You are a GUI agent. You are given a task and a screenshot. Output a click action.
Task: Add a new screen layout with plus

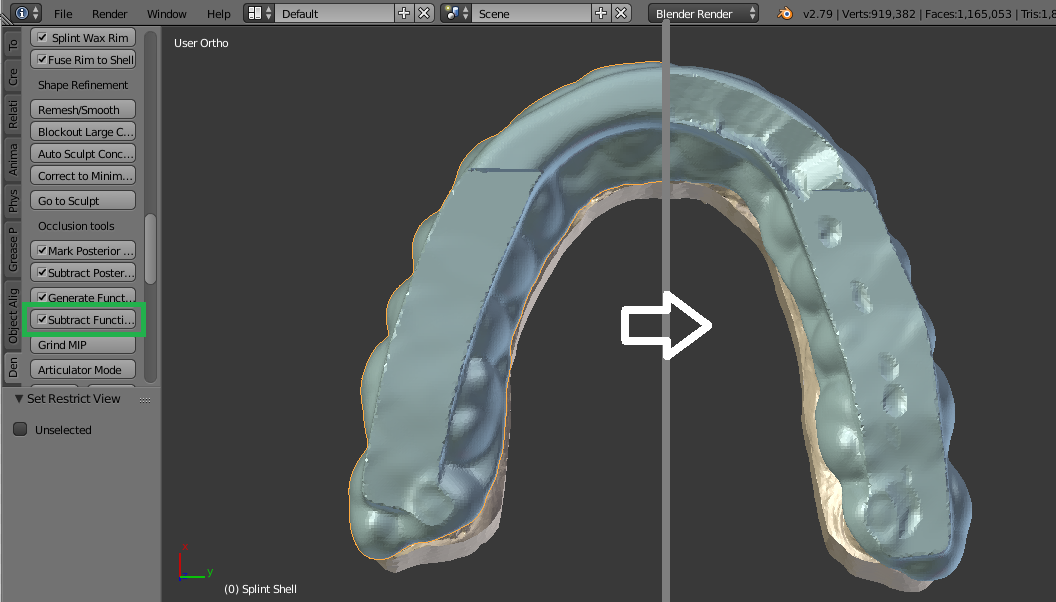coord(404,13)
